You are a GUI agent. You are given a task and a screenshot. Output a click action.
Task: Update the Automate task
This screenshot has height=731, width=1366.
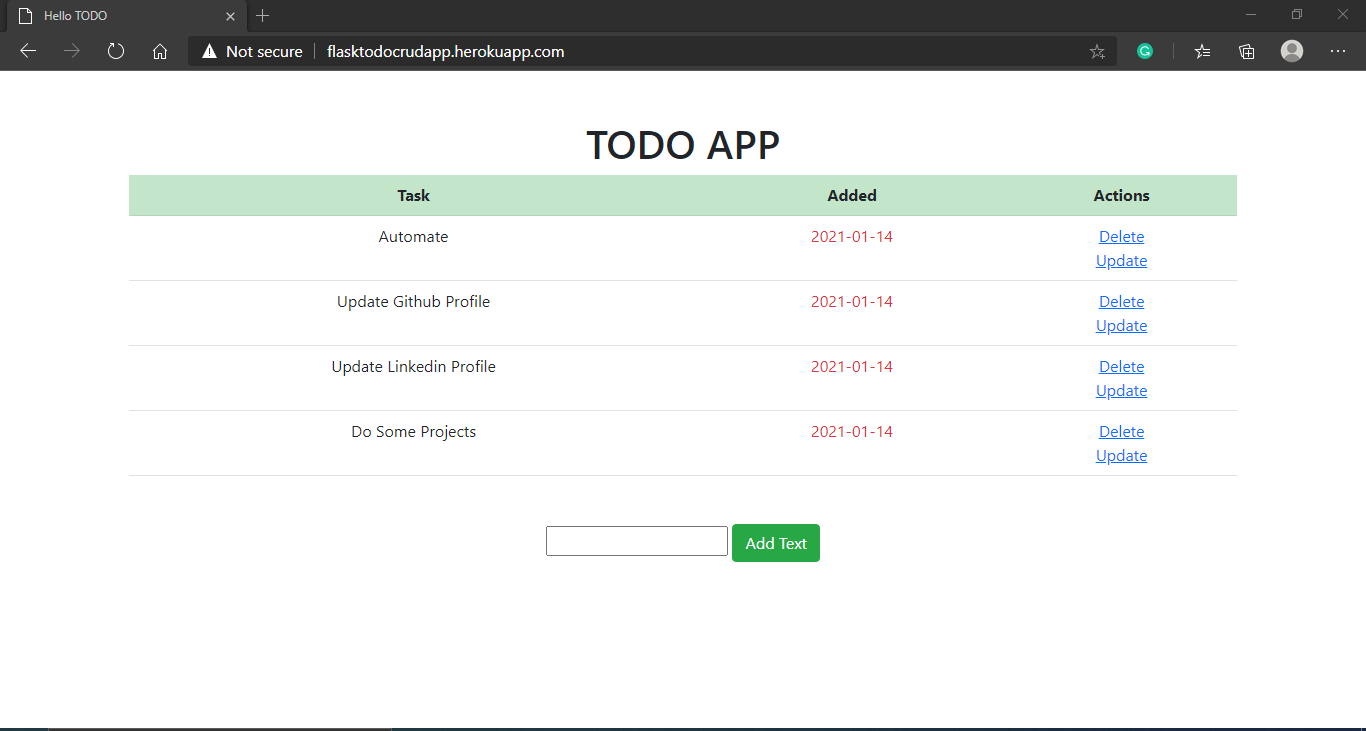click(x=1121, y=260)
